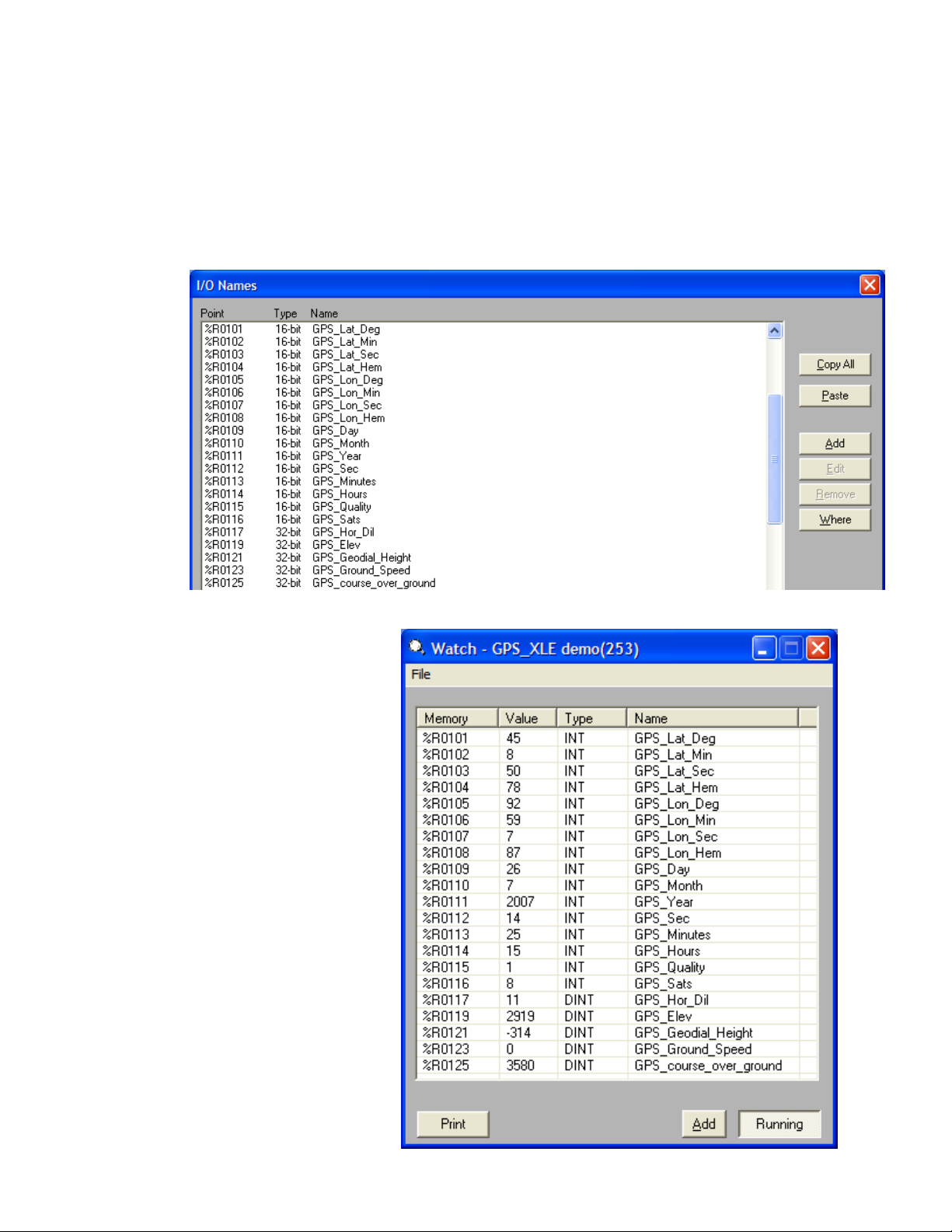
Task: Click GPS_Lon_Min name in Watch table
Action: point(675,820)
